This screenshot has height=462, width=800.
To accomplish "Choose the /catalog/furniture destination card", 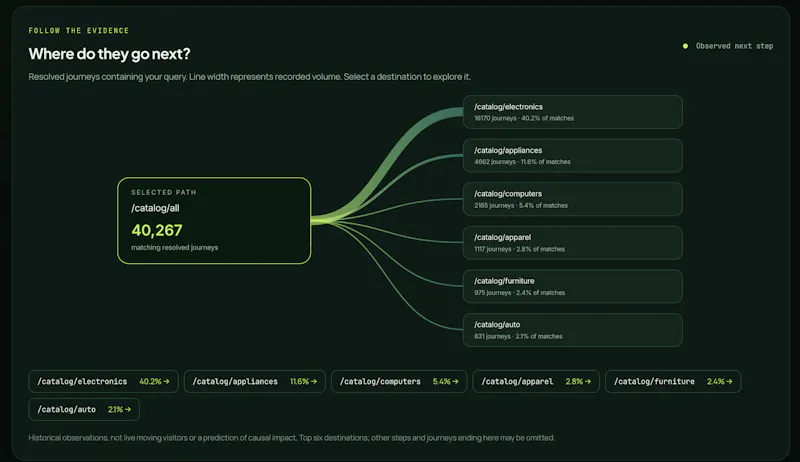I will [x=572, y=286].
